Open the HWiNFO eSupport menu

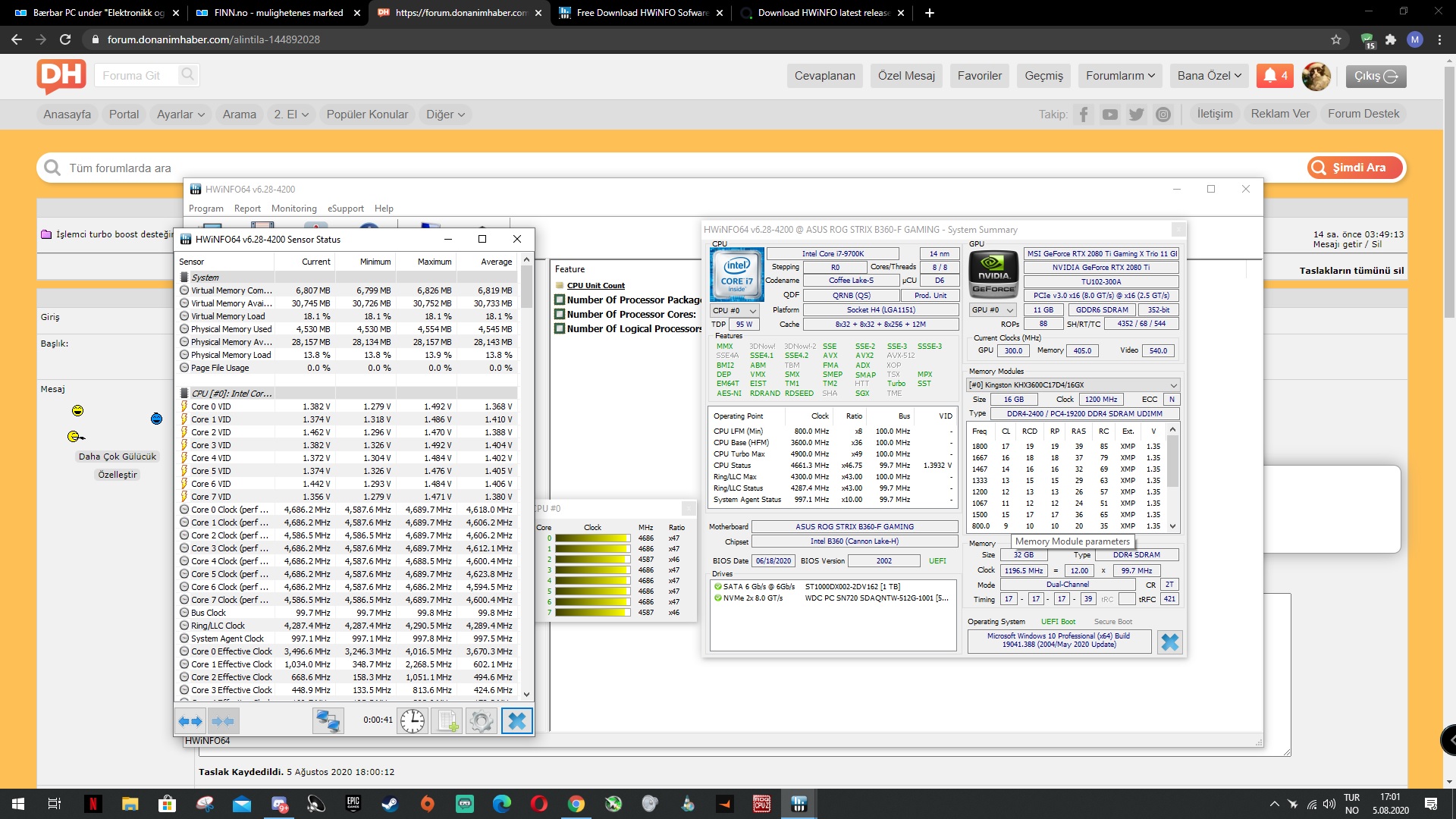click(346, 209)
